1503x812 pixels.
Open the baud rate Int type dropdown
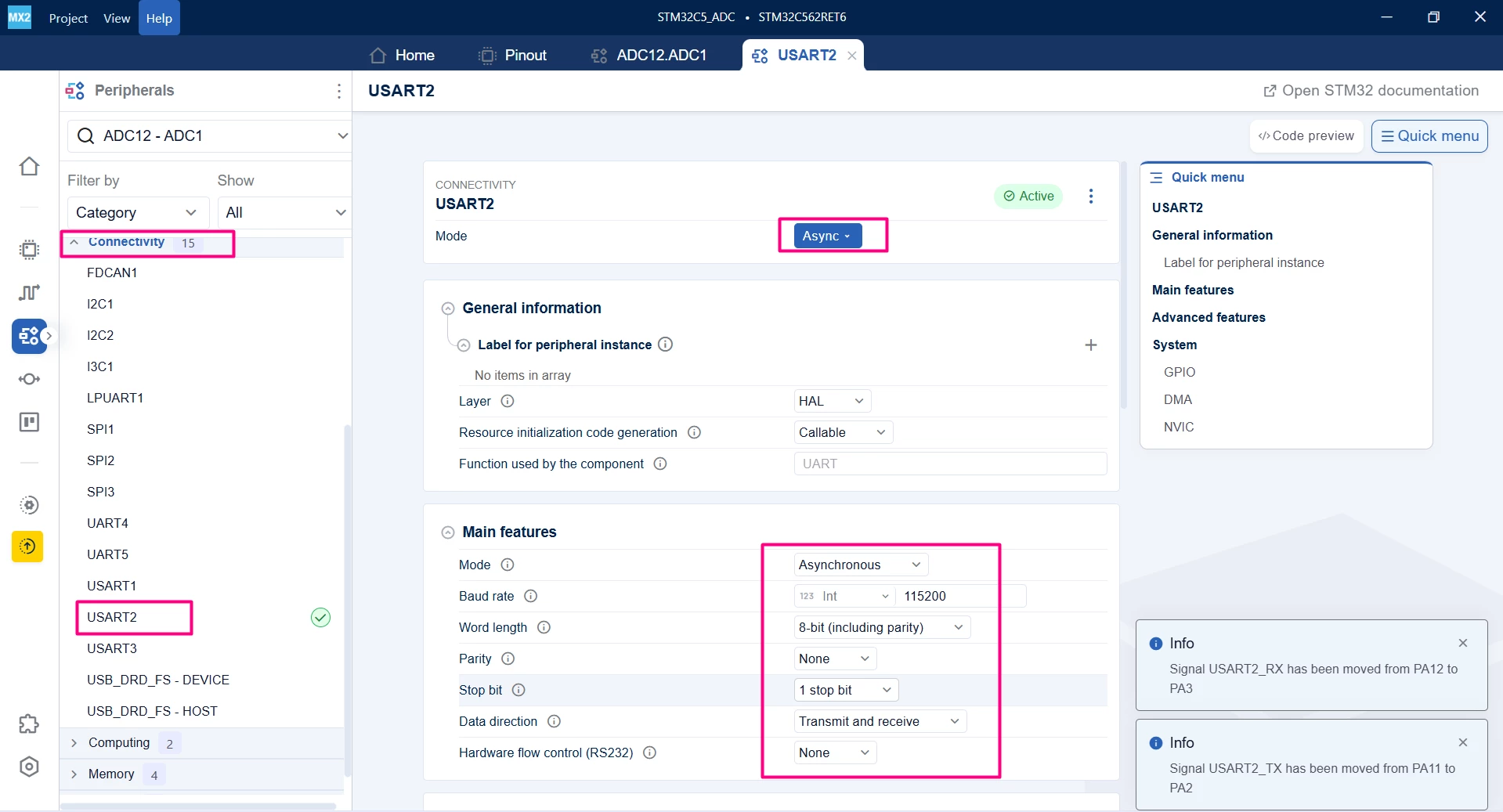click(x=844, y=596)
